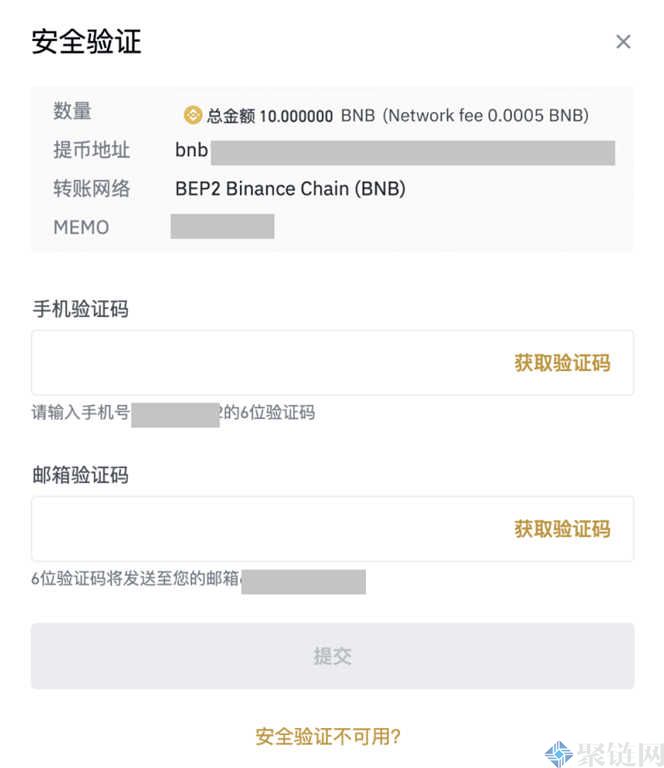
Task: Click the redacted MEMO value
Action: tap(222, 226)
